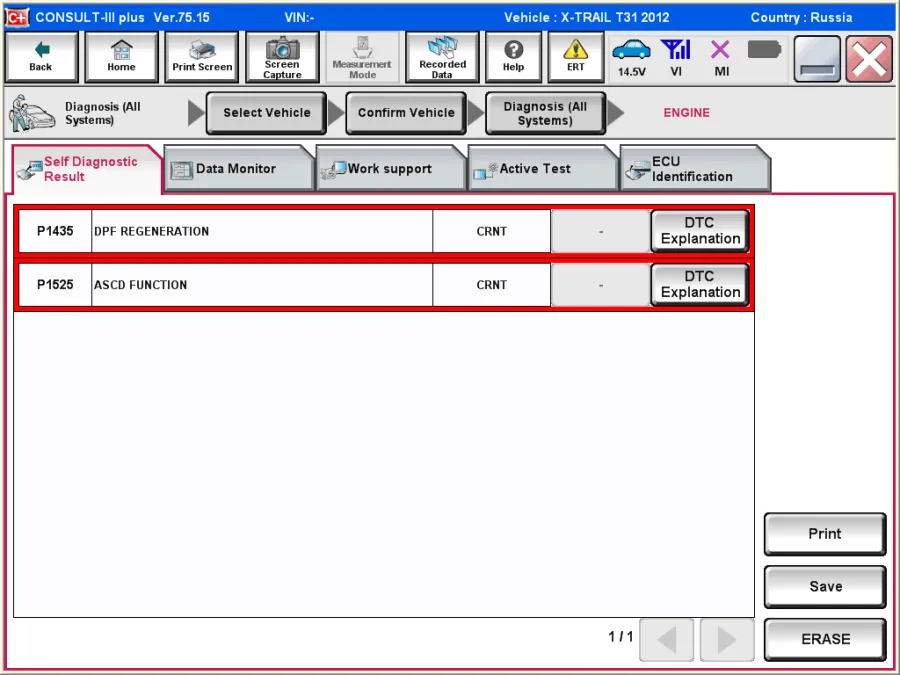Click the Print button

tap(825, 534)
